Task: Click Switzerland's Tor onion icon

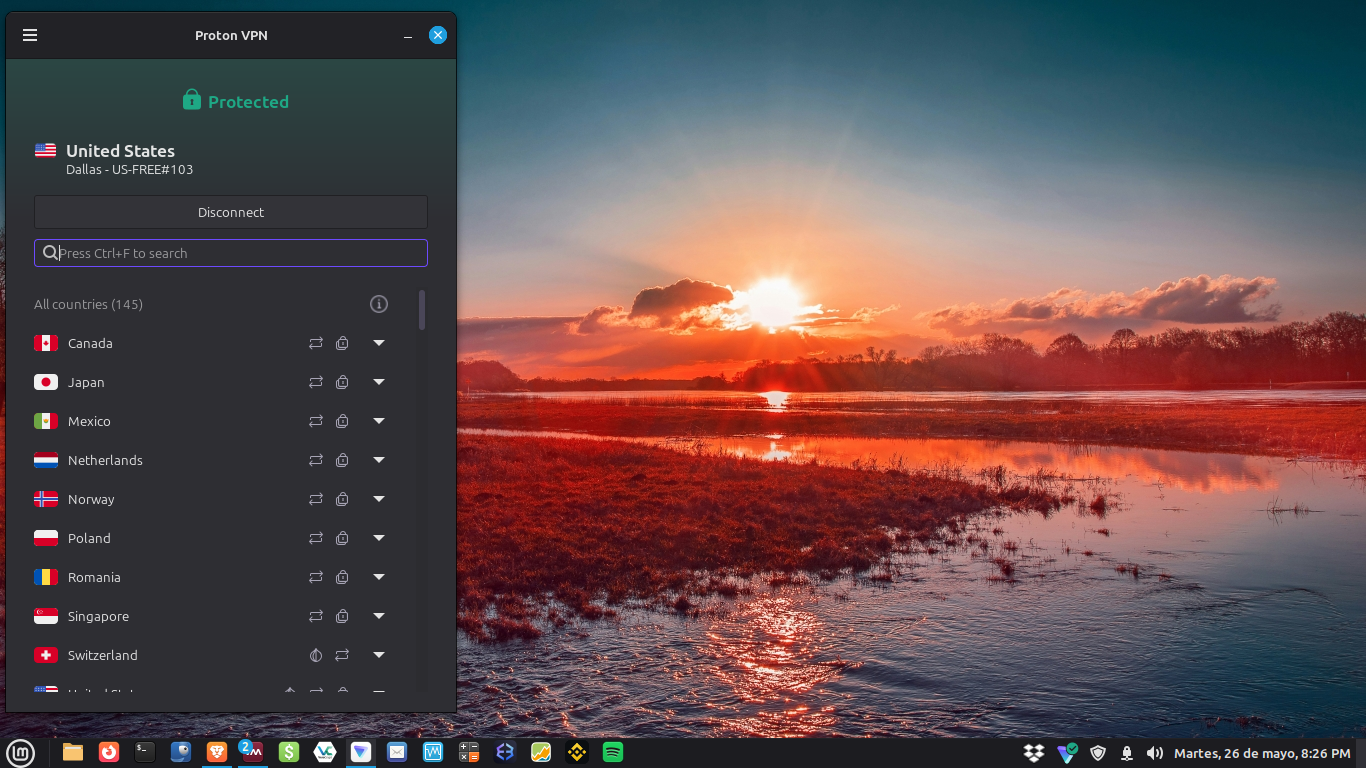Action: [x=316, y=655]
